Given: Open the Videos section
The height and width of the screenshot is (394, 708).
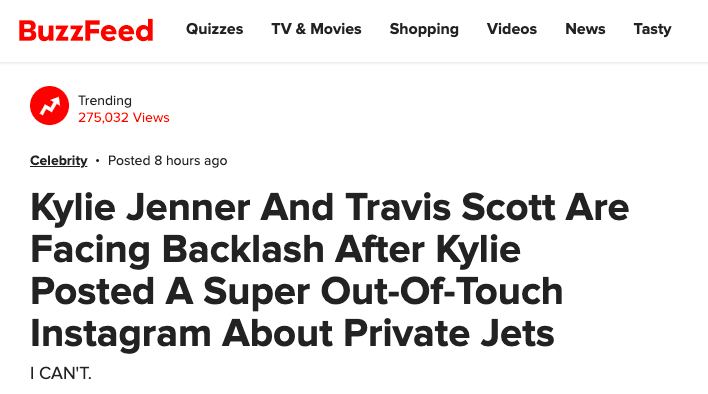Looking at the screenshot, I should click(512, 29).
